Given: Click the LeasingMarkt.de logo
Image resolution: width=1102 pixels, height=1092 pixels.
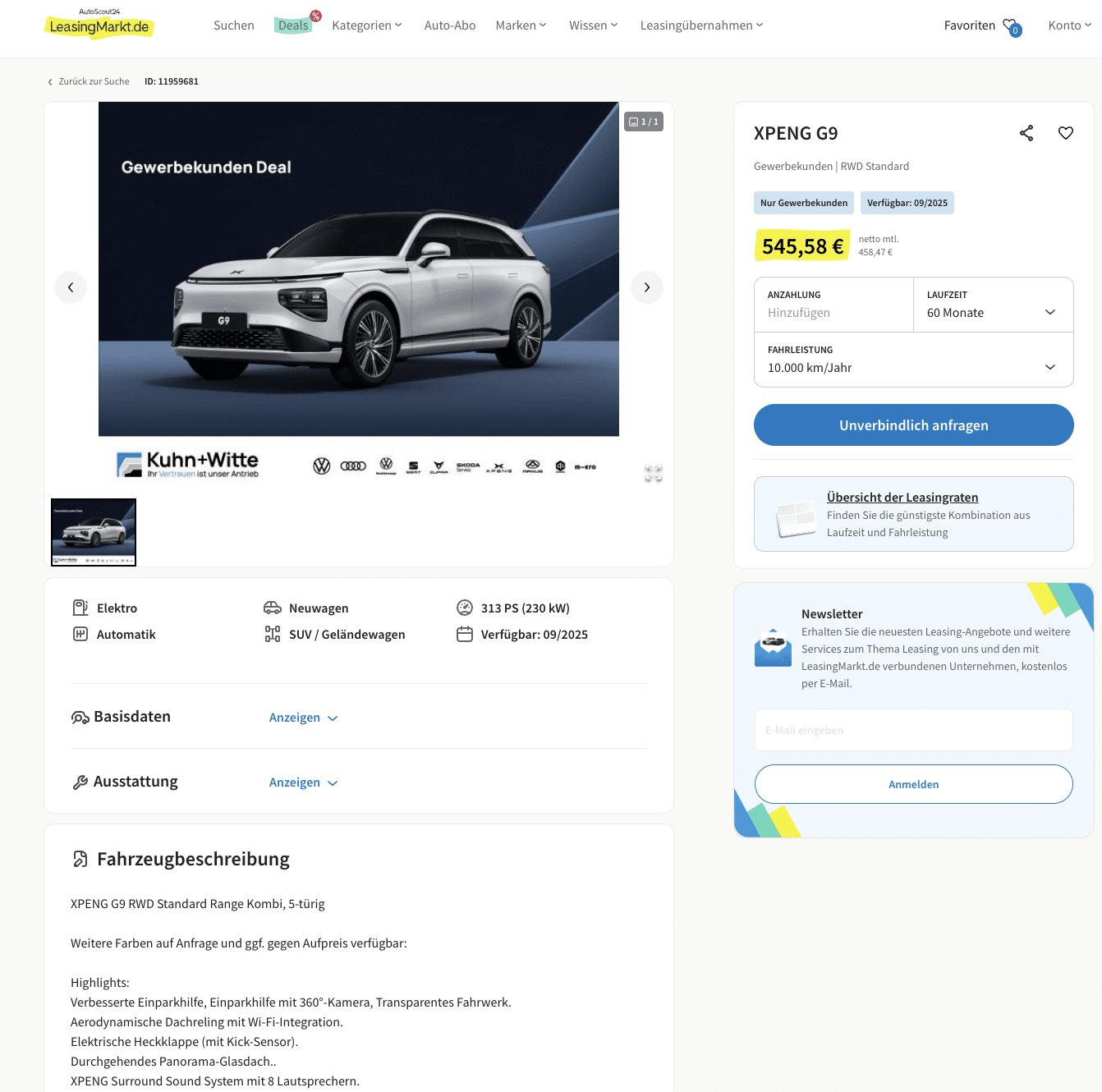Looking at the screenshot, I should point(99,25).
